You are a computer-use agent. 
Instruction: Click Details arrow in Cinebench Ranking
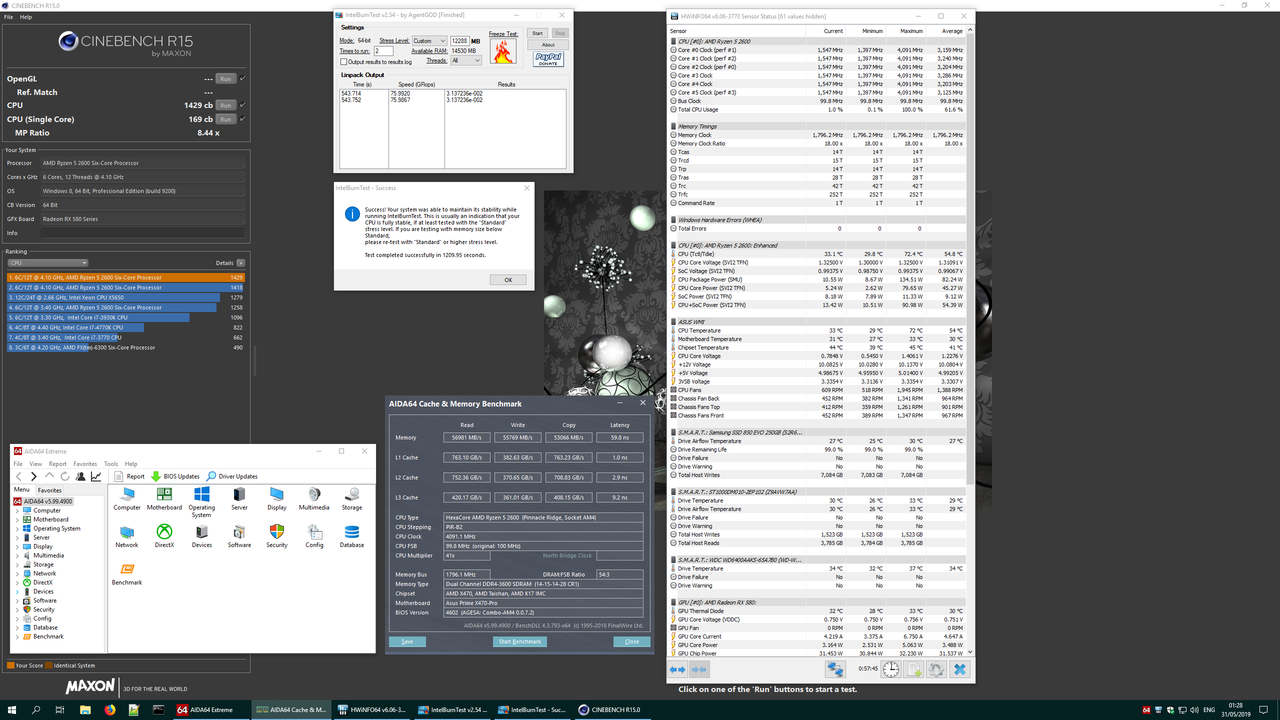[240, 263]
